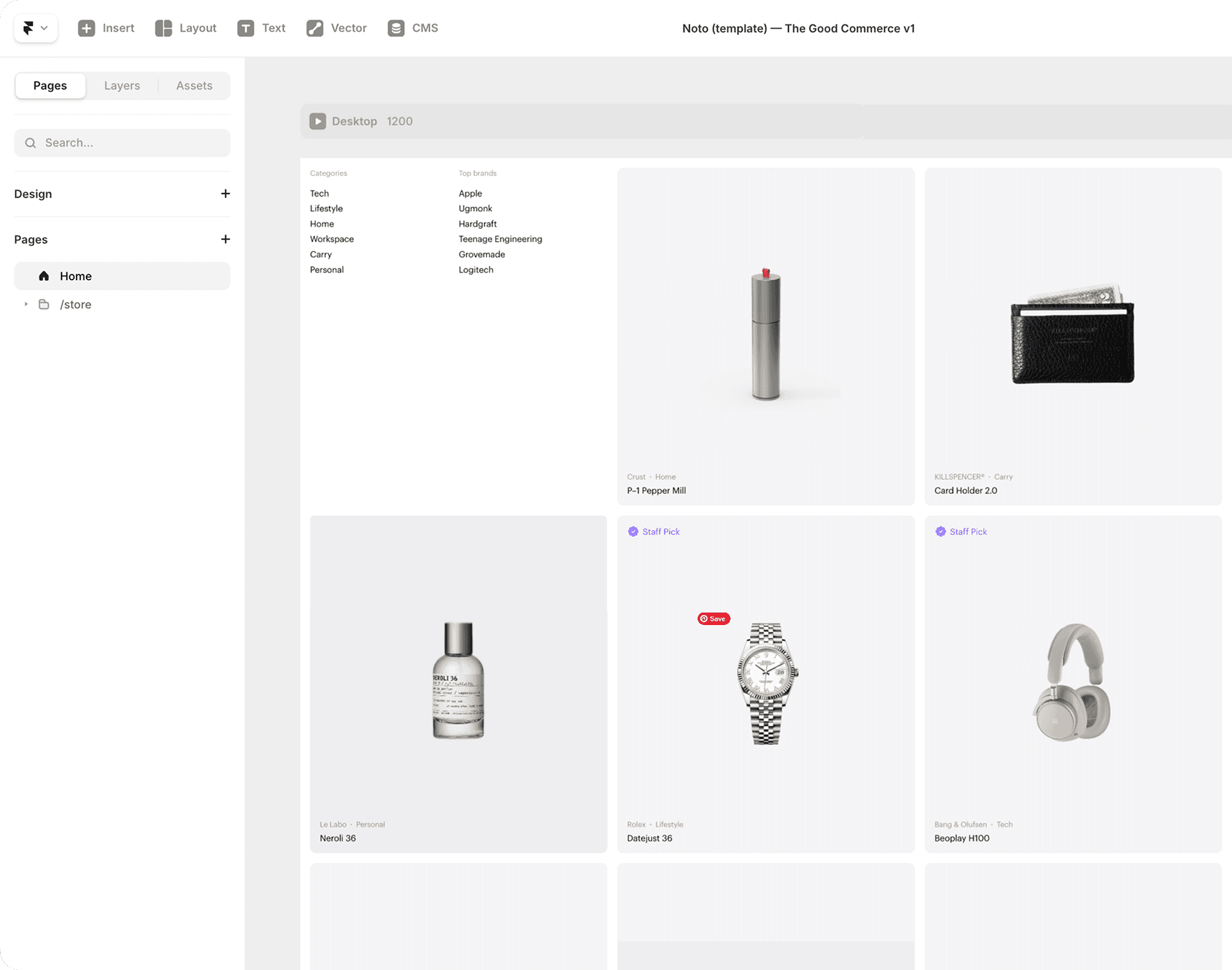Click Staff Pick badge on Beoplay H100

tap(961, 532)
